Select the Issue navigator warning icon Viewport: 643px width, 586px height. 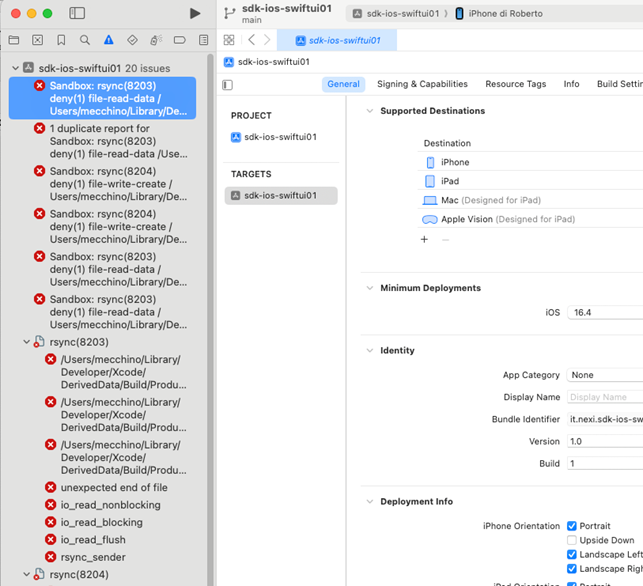coord(108,40)
